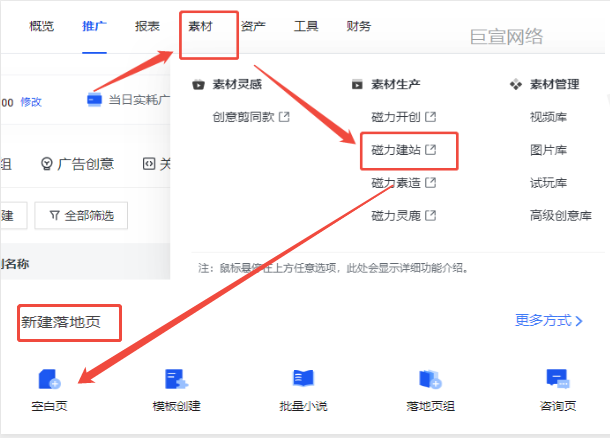Click the 素材生产 section icon

click(357, 84)
